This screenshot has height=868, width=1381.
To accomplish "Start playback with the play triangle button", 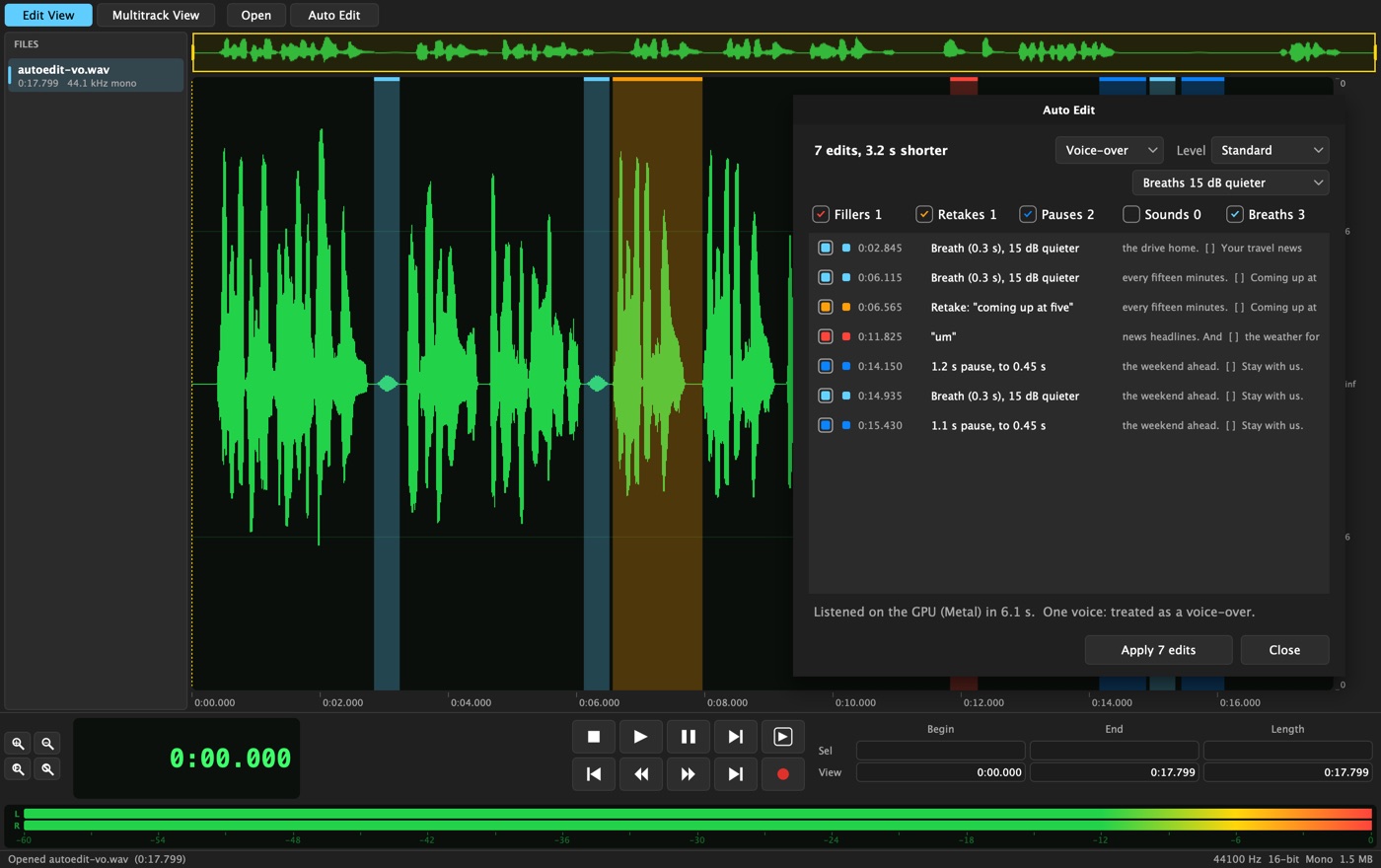I will (x=641, y=737).
